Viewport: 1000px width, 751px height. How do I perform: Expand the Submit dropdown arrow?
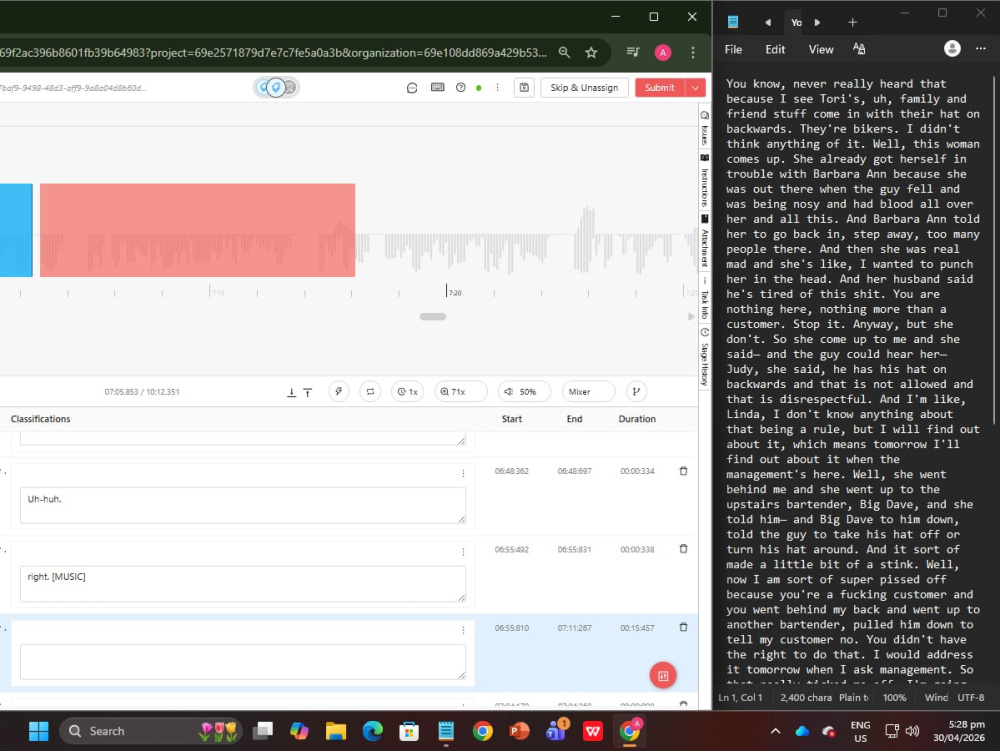695,87
